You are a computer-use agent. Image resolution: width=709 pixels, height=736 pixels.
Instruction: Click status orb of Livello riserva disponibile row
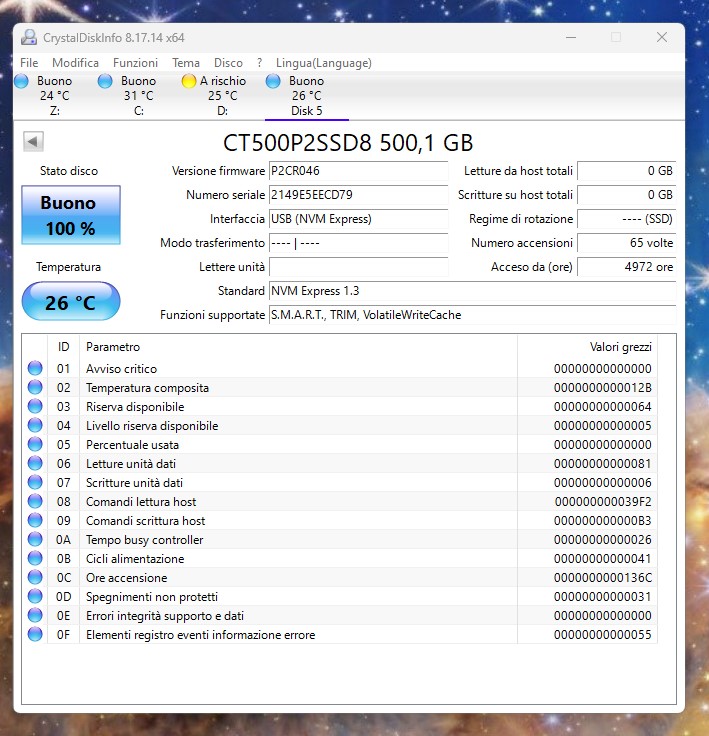pos(35,425)
